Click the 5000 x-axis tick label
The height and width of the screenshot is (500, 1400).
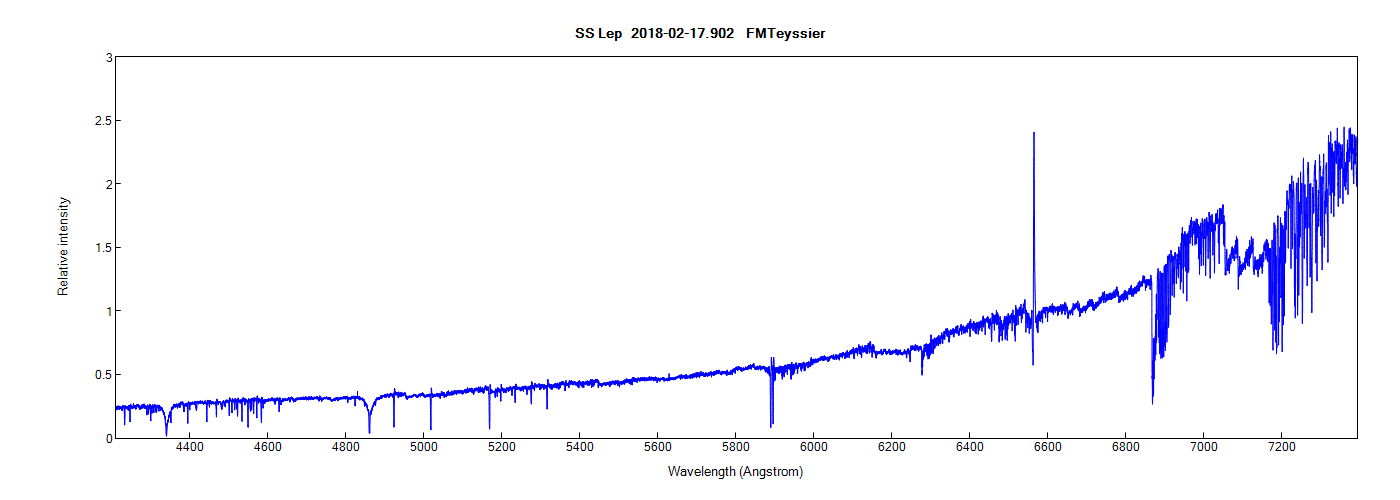coord(424,447)
